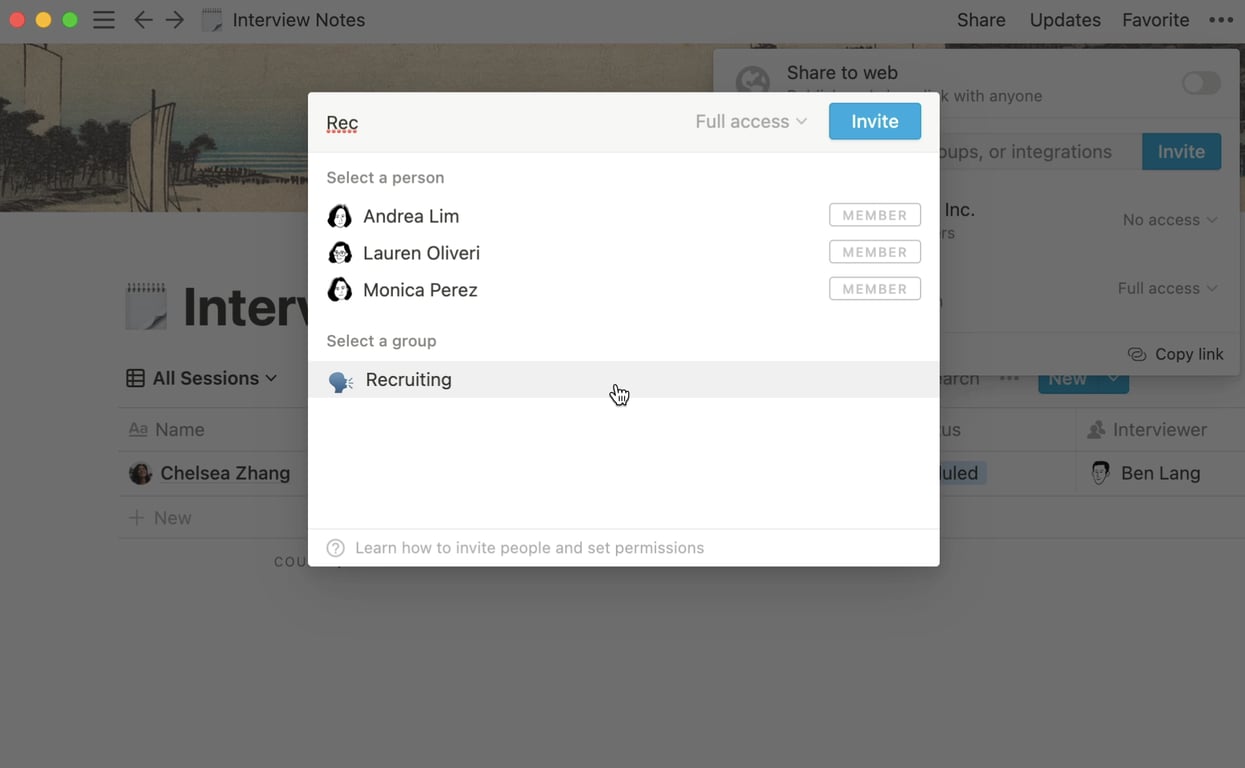
Task: Click the Recruiting group megaphone icon
Action: tap(341, 381)
